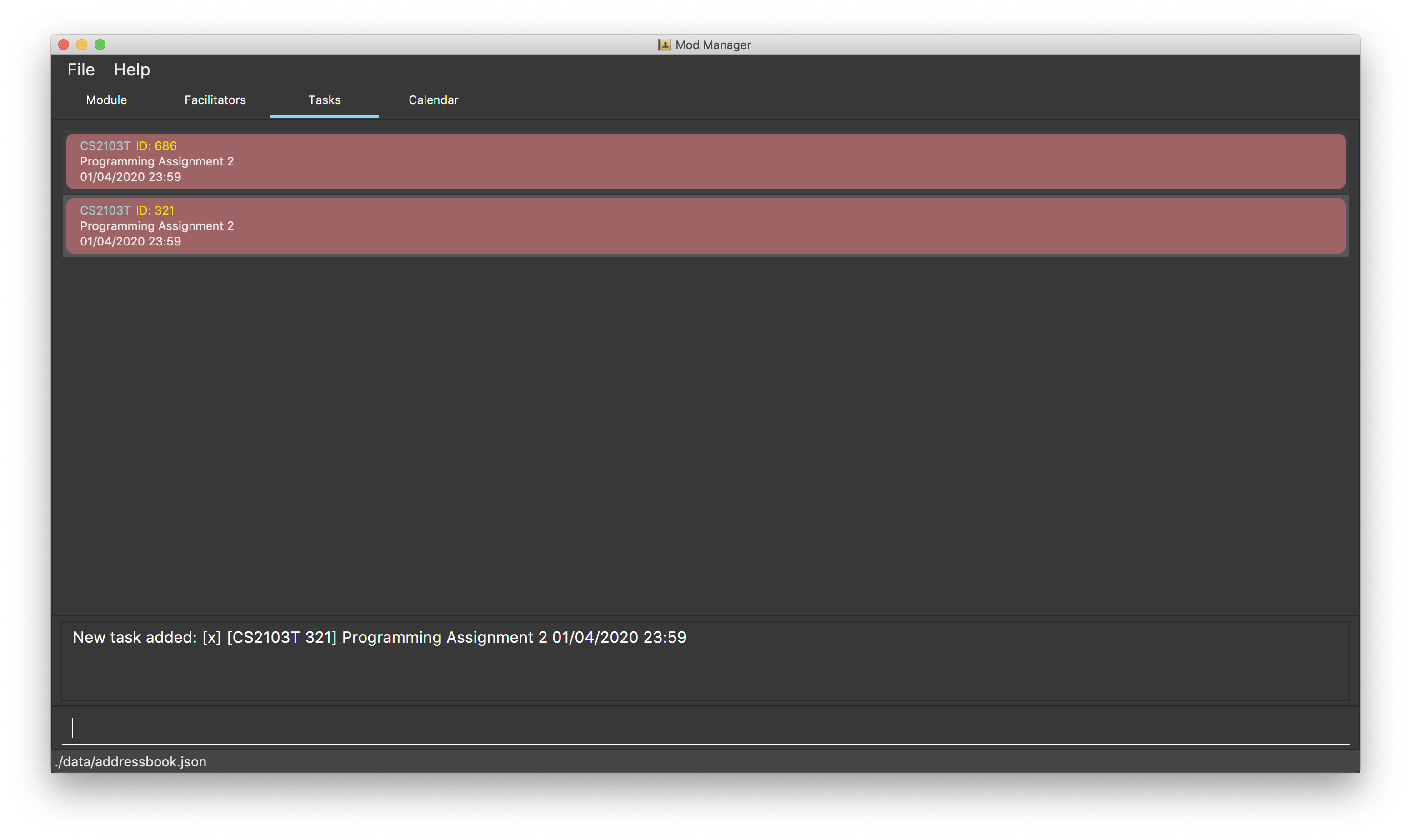Minimize the window with the yellow button

[82, 45]
